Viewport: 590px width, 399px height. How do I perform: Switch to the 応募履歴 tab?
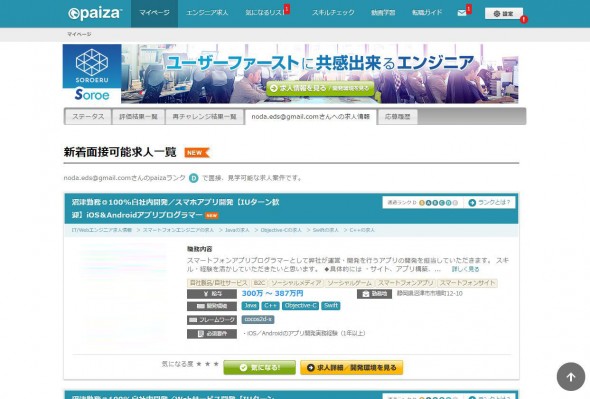(x=397, y=117)
